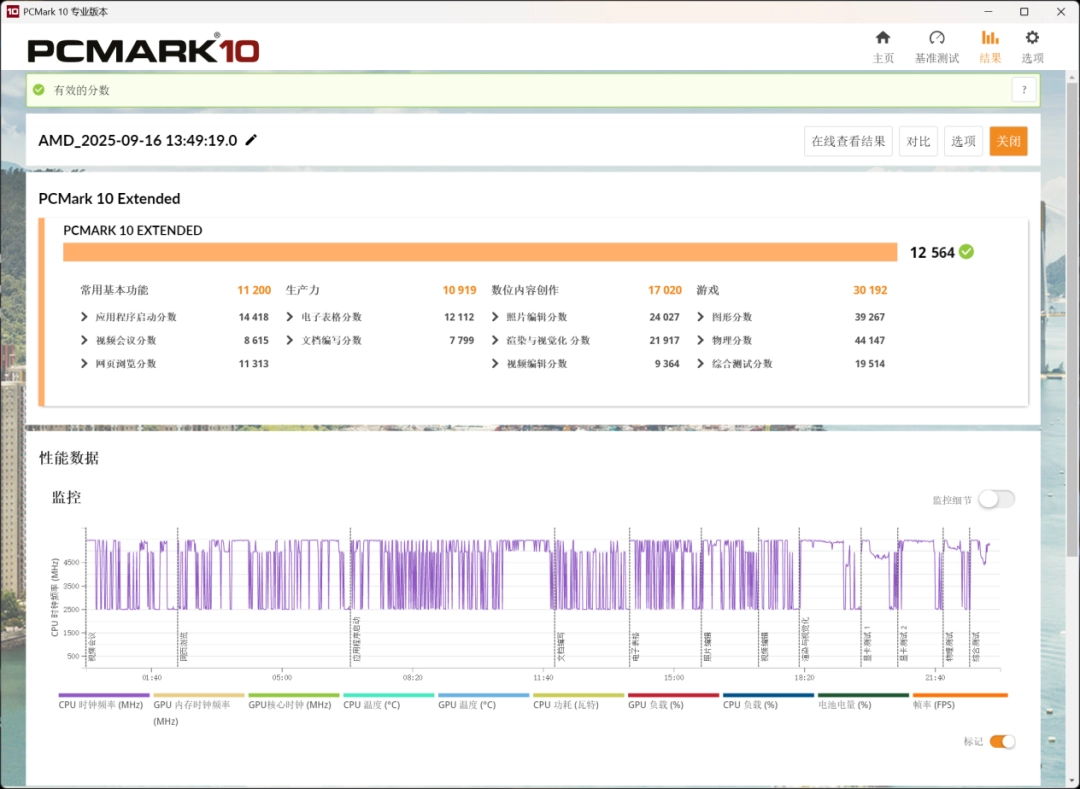The image size is (1080, 789).
Task: Click the question mark help icon
Action: coord(1024,90)
